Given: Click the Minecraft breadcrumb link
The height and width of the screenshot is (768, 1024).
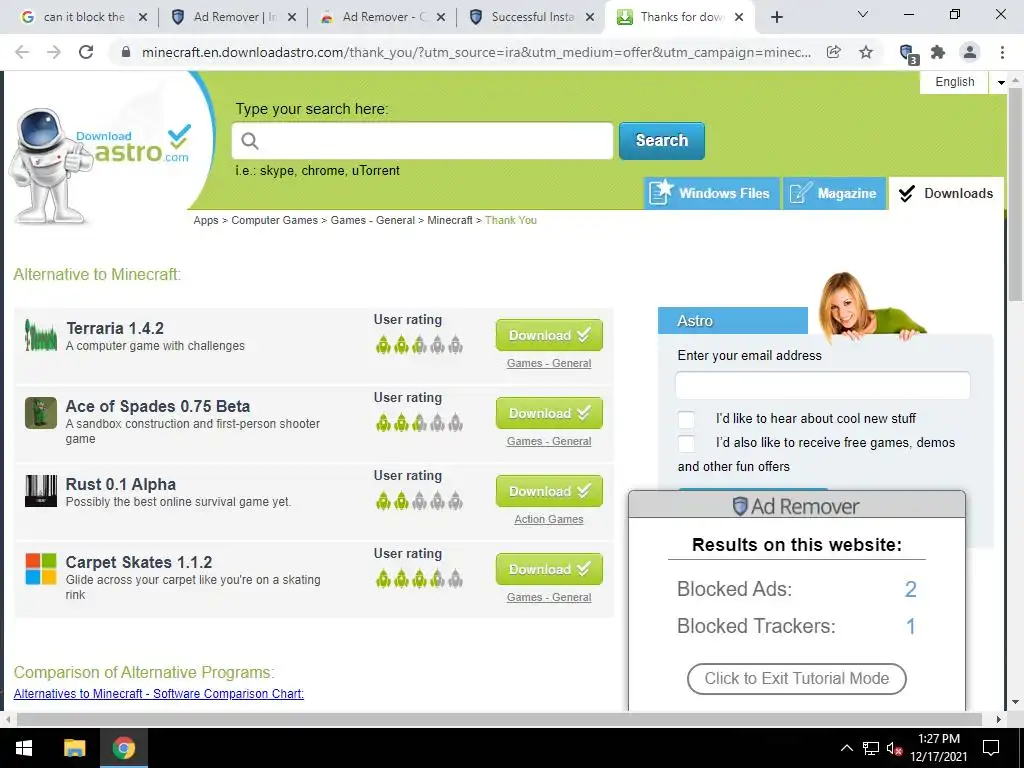Looking at the screenshot, I should coord(449,220).
